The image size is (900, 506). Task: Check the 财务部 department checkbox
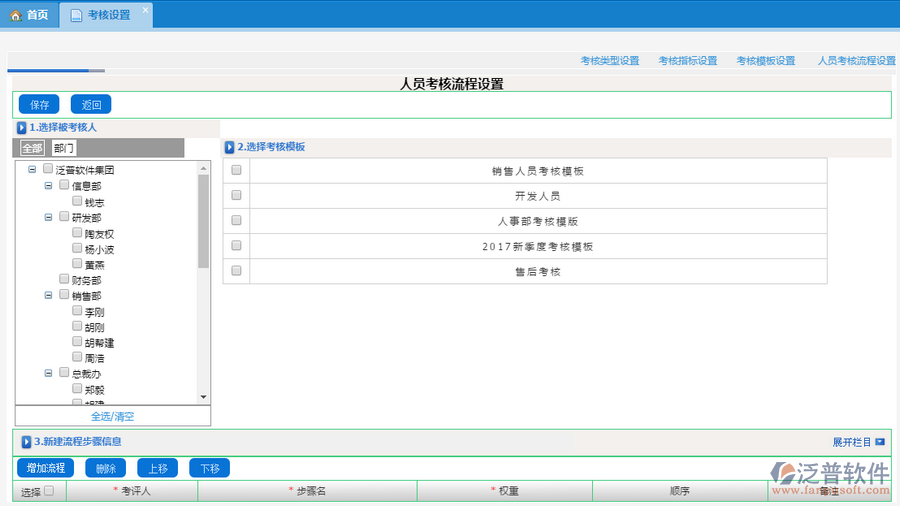pyautogui.click(x=64, y=280)
